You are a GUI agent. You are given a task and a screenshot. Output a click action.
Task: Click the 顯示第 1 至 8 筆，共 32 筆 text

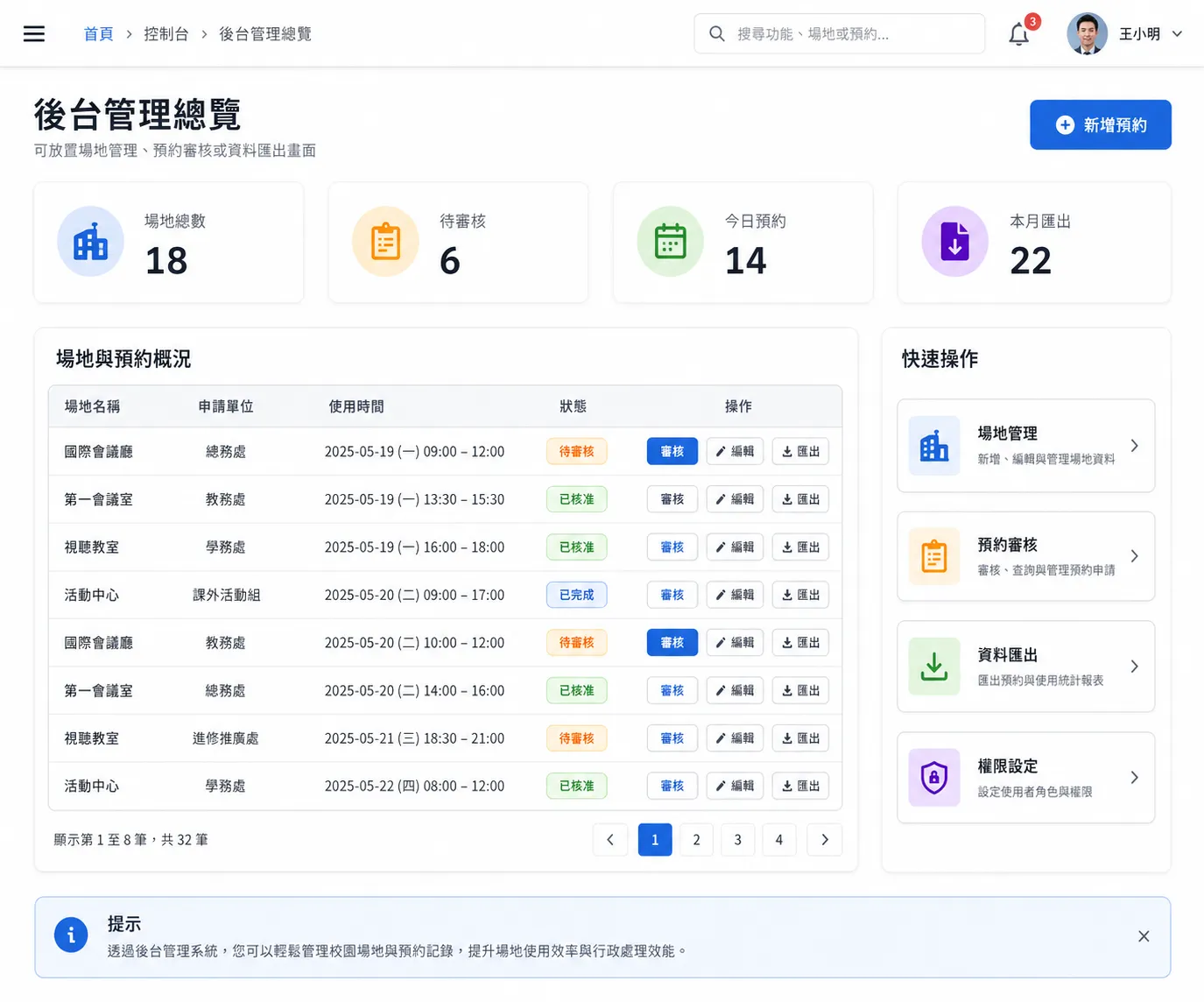131,839
